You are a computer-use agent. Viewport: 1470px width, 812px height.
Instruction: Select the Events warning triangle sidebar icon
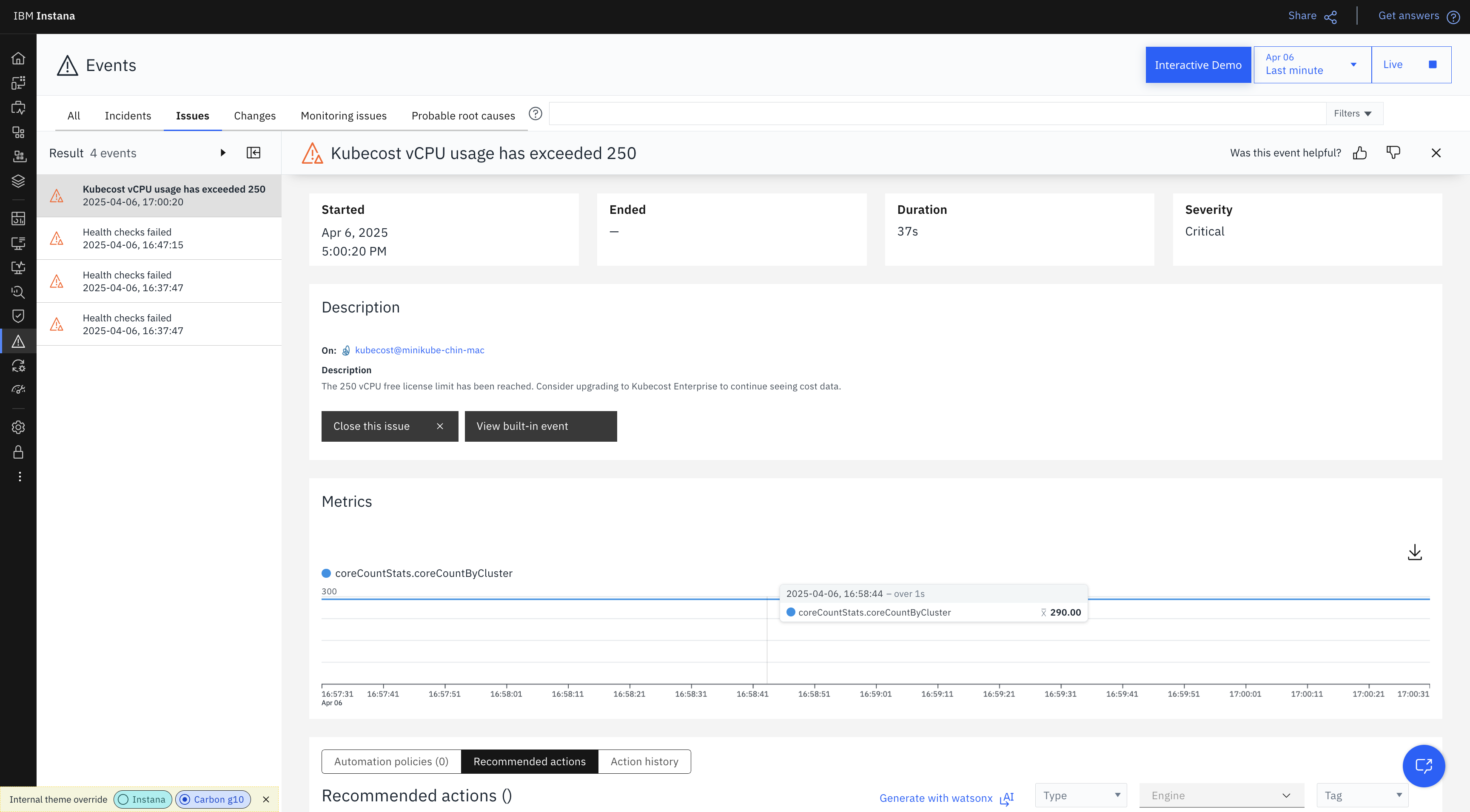(x=18, y=341)
